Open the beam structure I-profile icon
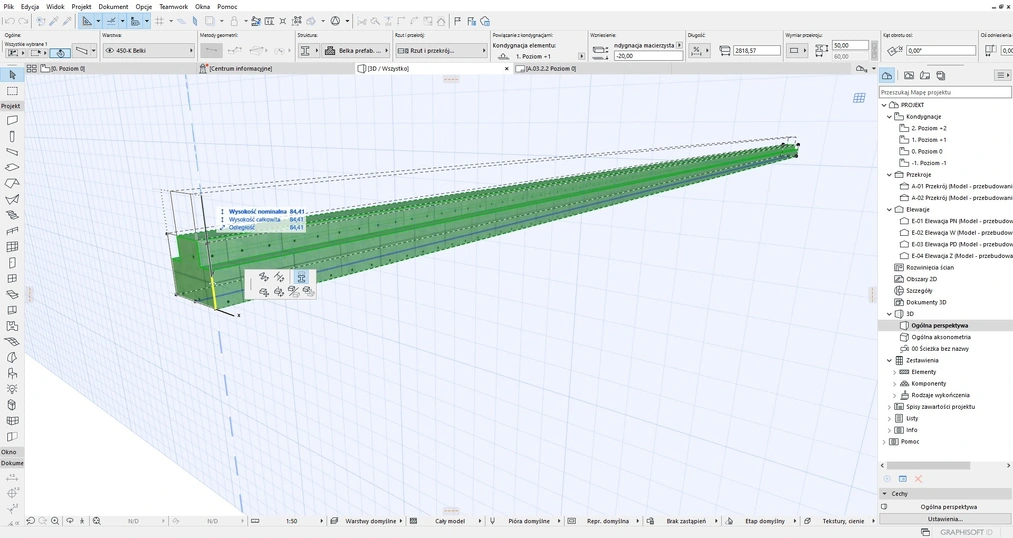This screenshot has width=1013, height=538. click(304, 50)
